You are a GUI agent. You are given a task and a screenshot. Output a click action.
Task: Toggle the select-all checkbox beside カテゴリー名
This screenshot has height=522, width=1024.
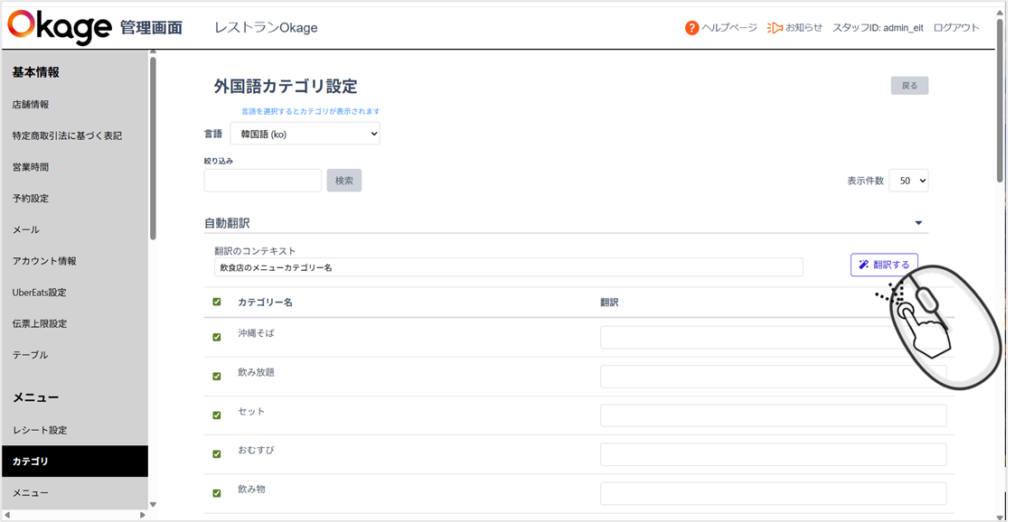pyautogui.click(x=217, y=302)
